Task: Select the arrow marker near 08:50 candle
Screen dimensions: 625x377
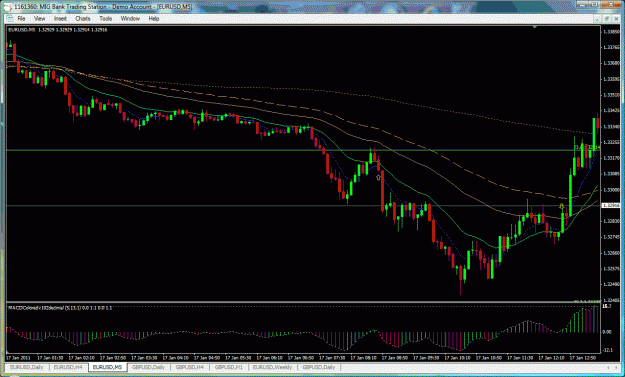Action: click(x=378, y=177)
